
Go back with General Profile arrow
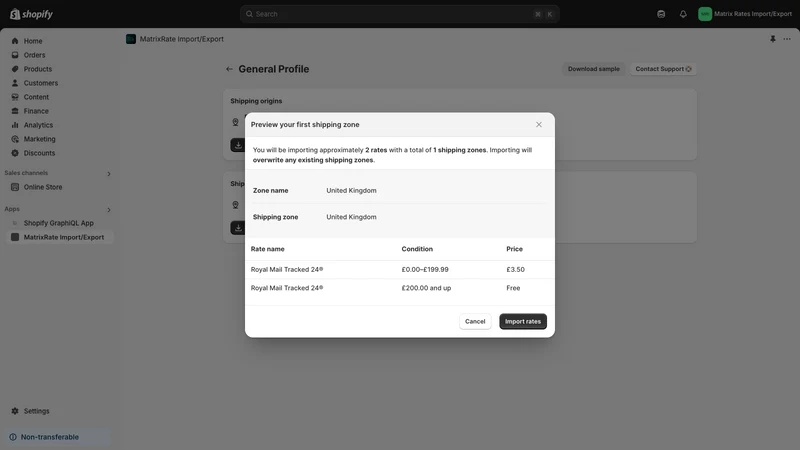coord(229,69)
